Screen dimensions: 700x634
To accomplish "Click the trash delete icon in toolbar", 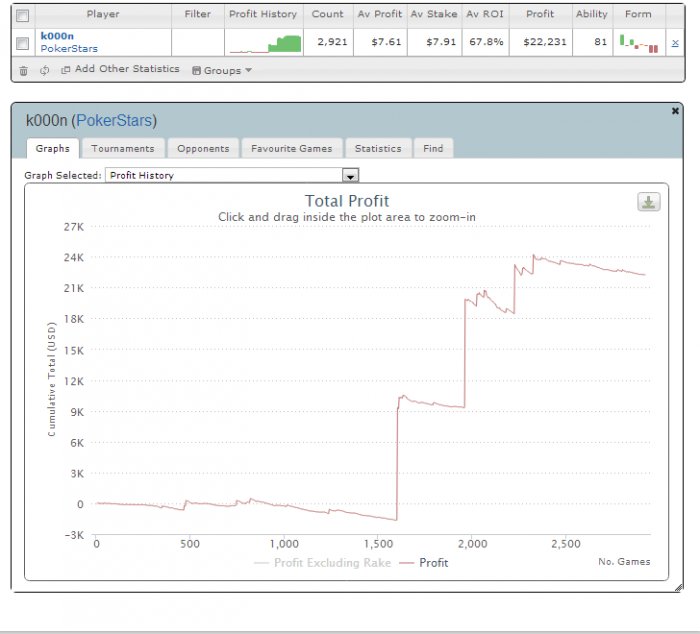I will [24, 71].
